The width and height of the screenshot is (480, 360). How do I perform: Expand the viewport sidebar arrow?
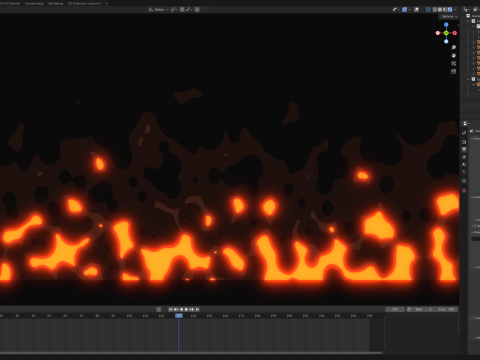pos(458,25)
